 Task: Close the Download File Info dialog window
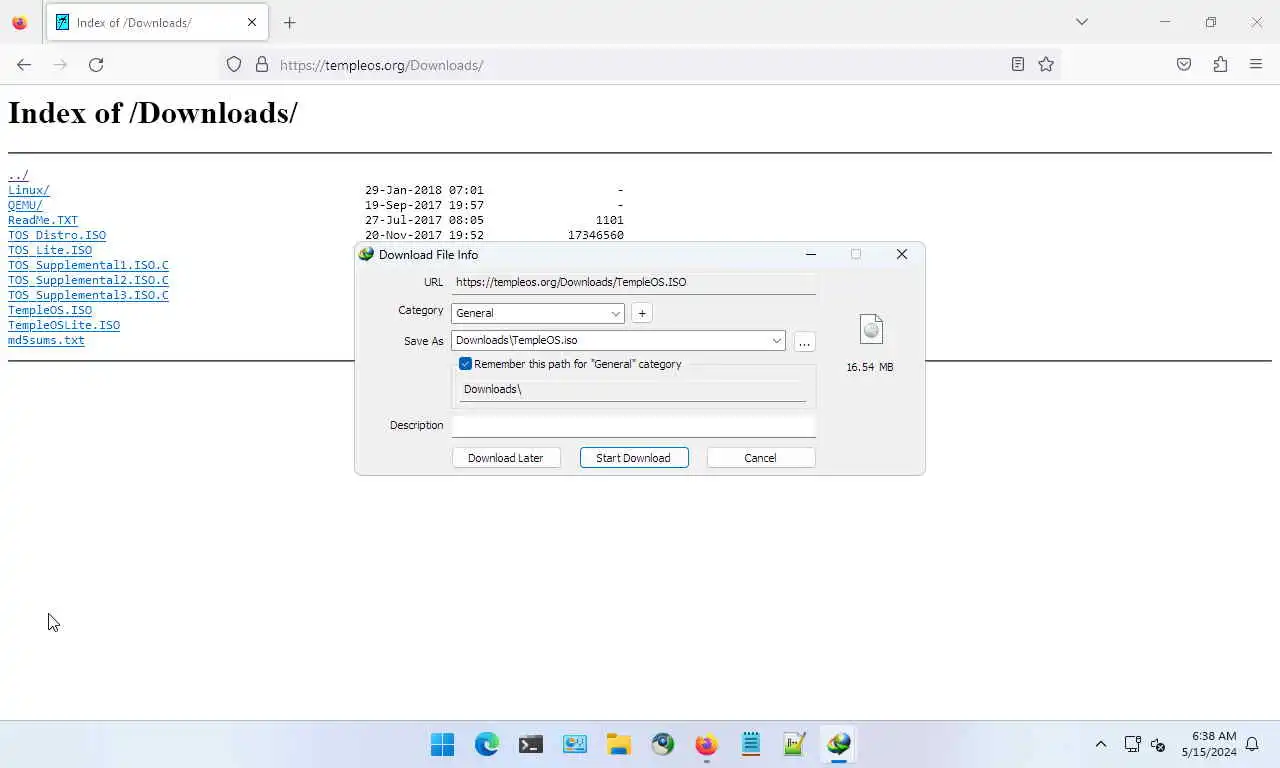click(x=902, y=254)
